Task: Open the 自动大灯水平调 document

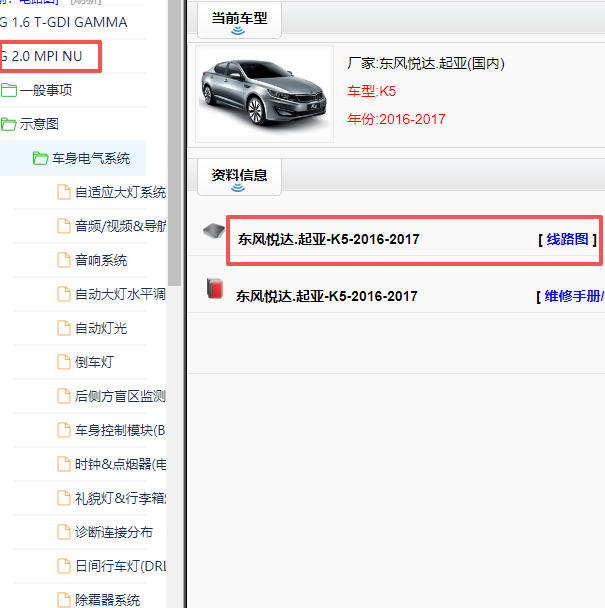Action: click(120, 294)
